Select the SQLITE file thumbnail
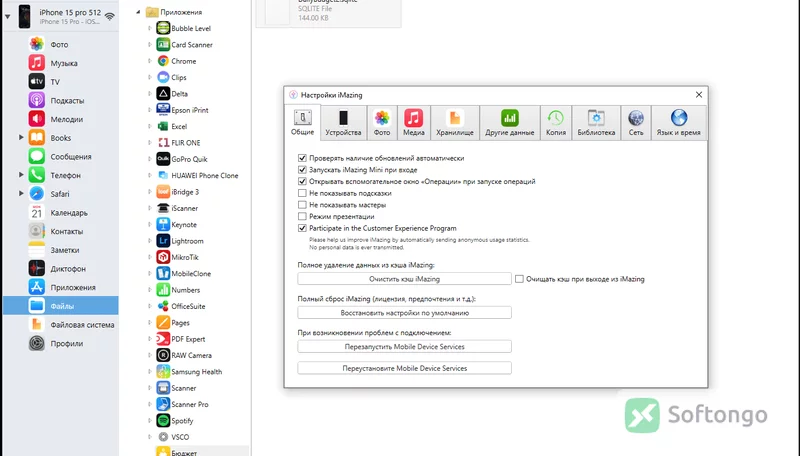Viewport: 800px width, 456px height. (278, 11)
